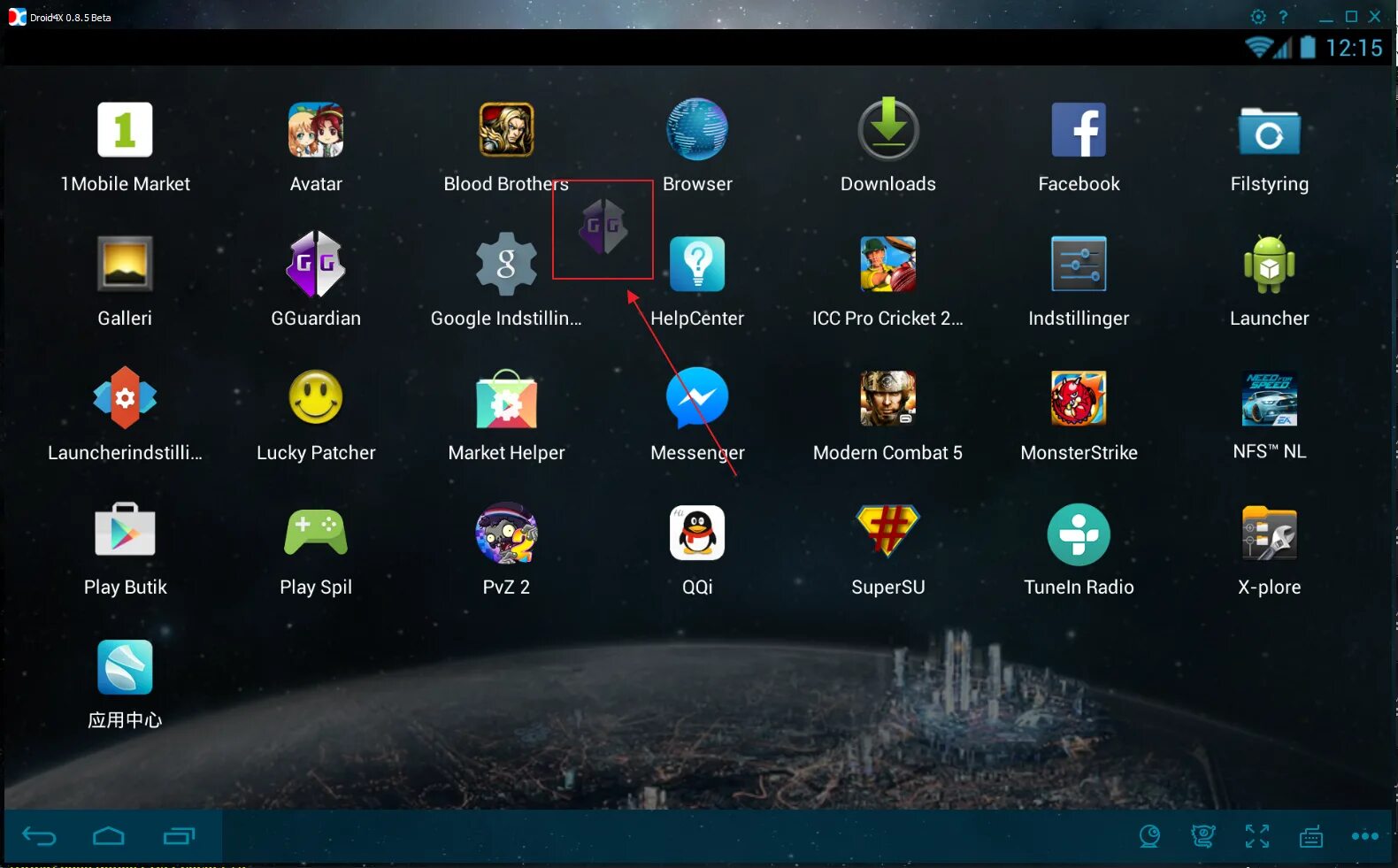Launch Modern Combat 5
This screenshot has height=868, width=1398.
[888, 398]
